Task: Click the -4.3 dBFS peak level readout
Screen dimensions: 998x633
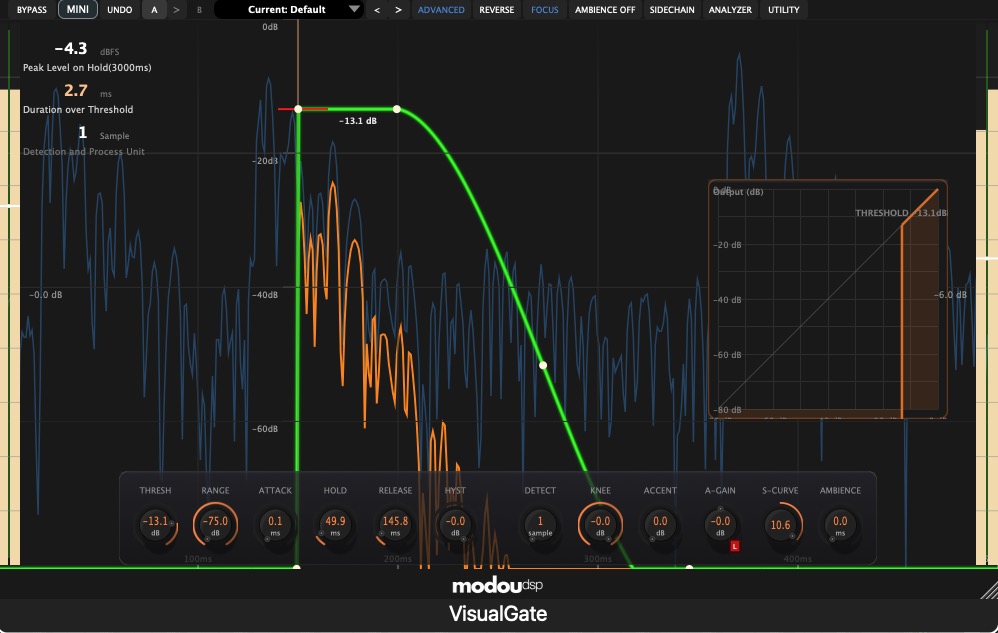Action: click(71, 48)
